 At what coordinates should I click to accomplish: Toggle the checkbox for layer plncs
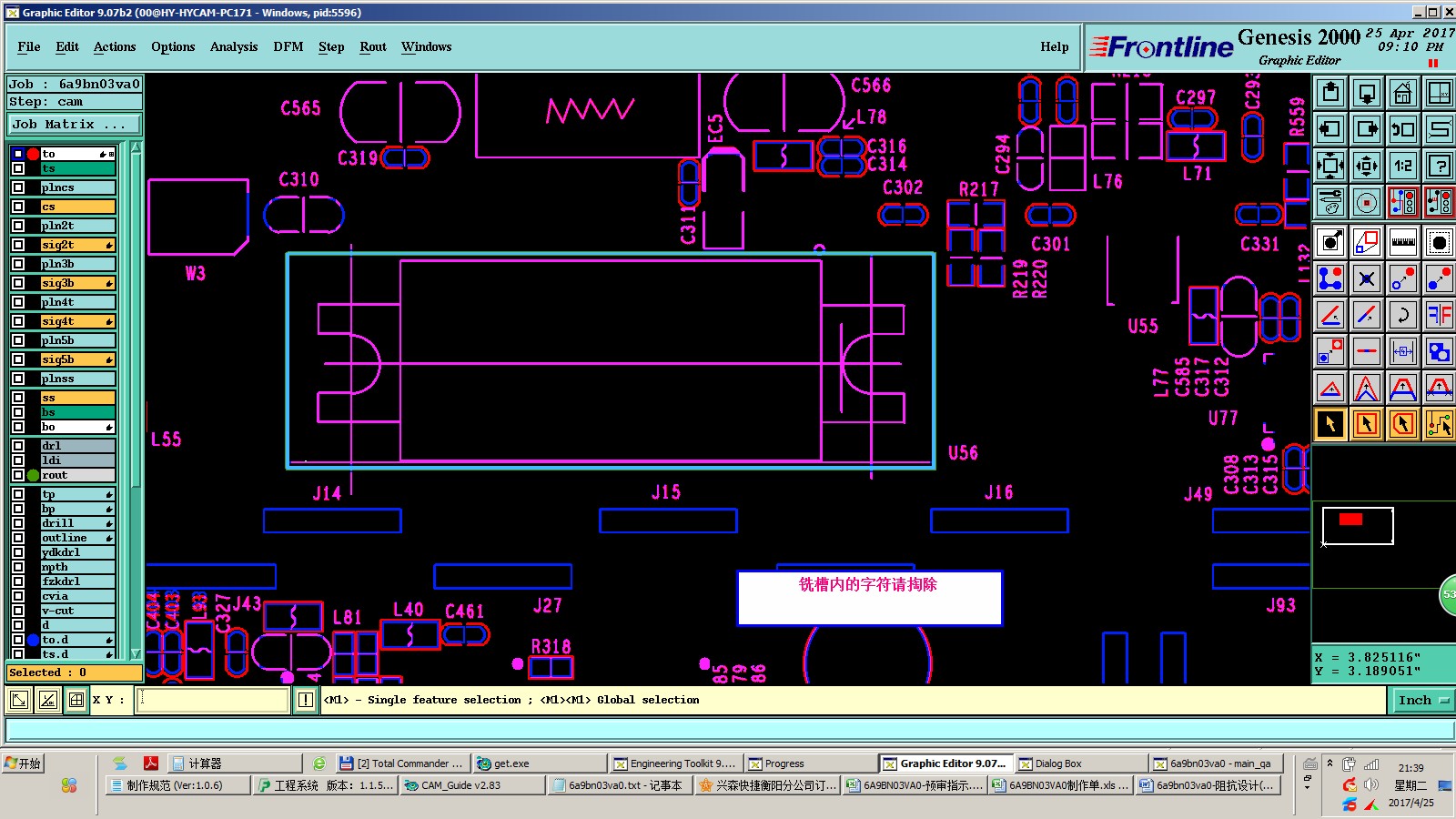coord(18,187)
